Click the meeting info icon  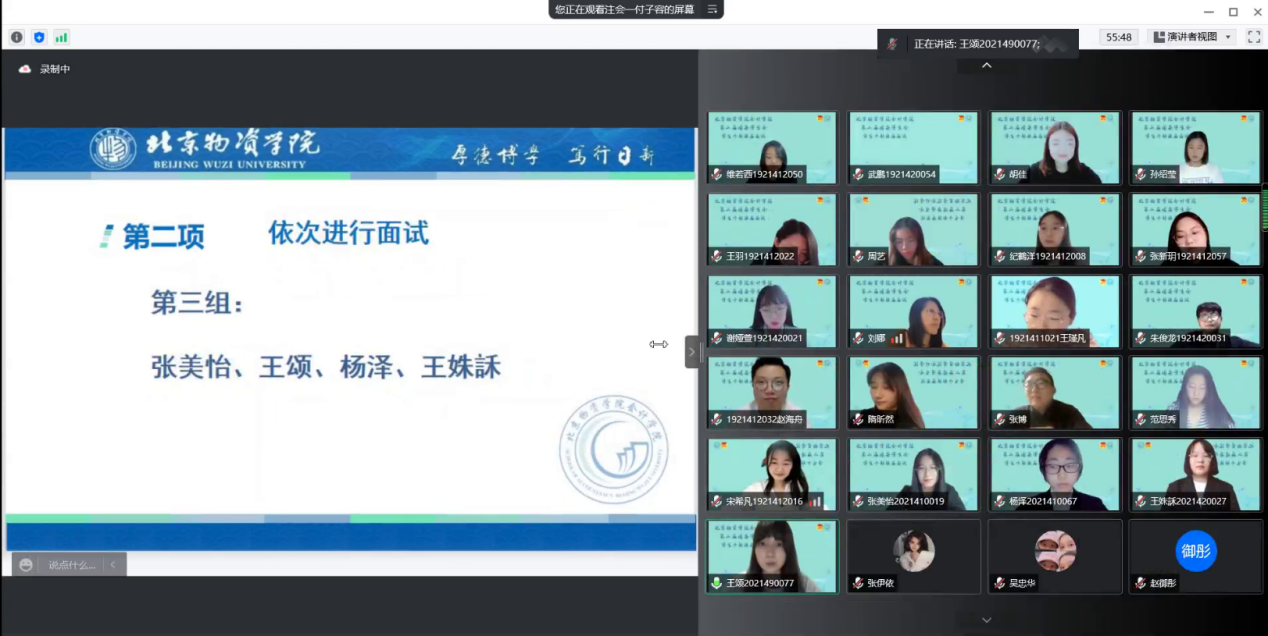[x=17, y=37]
